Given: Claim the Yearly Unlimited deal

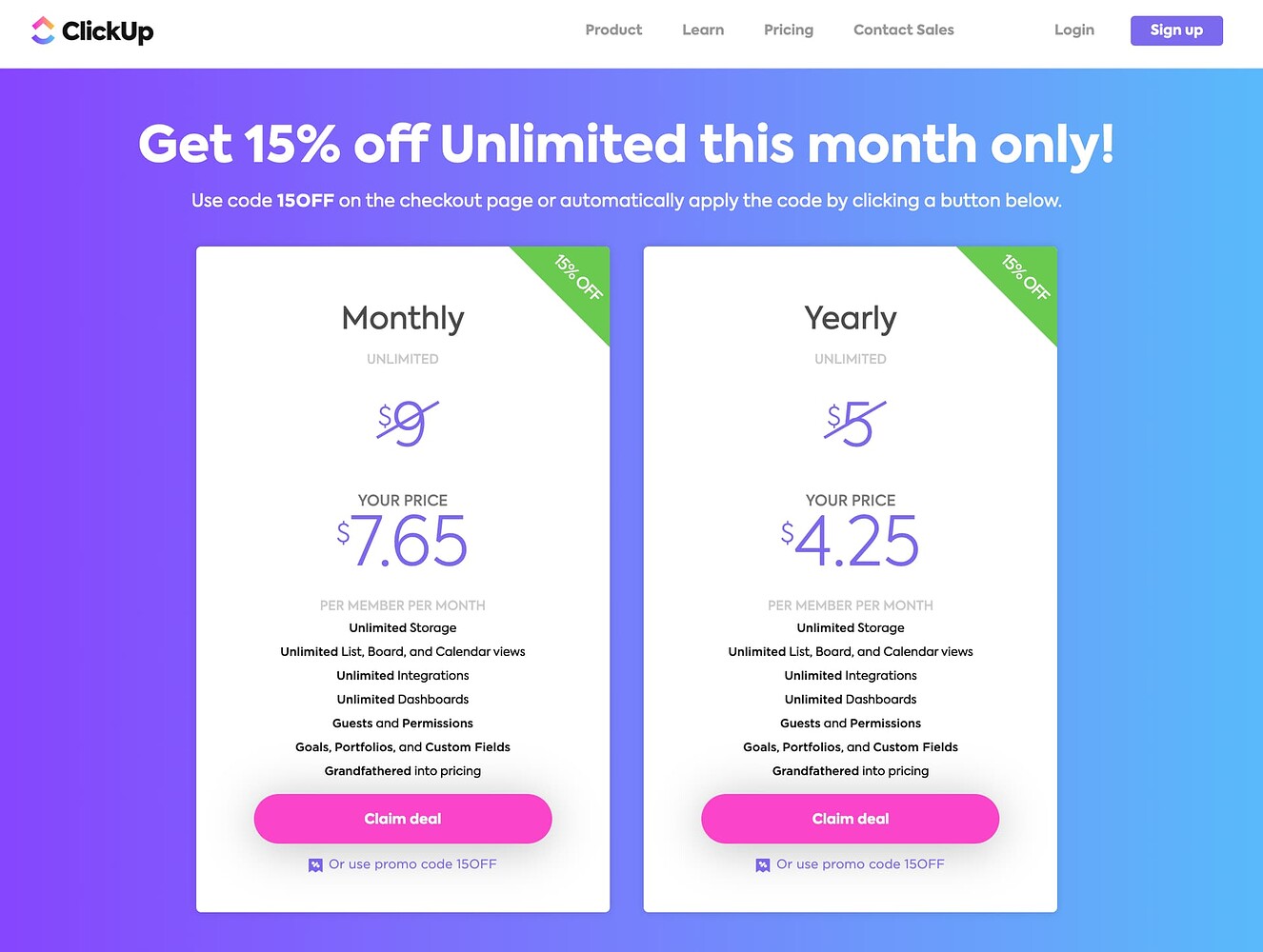Looking at the screenshot, I should point(850,819).
